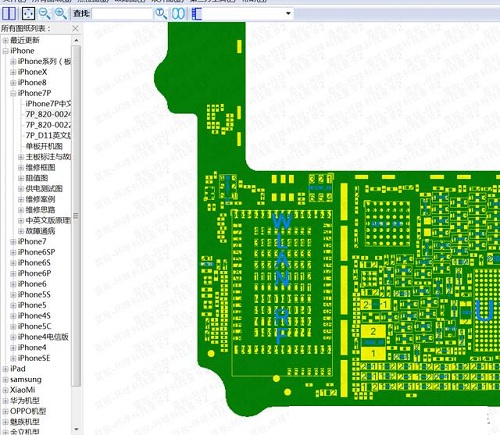Run the search magnifier beside the find box

pos(161,14)
